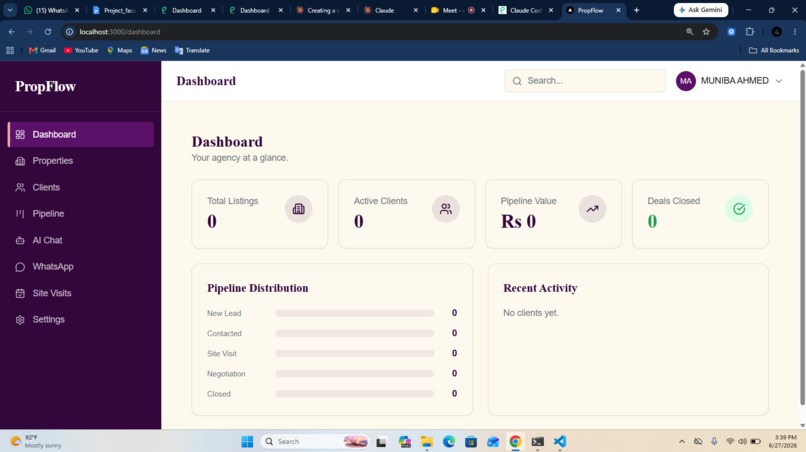806x452 pixels.
Task: Click the Total Listings building icon
Action: click(299, 209)
